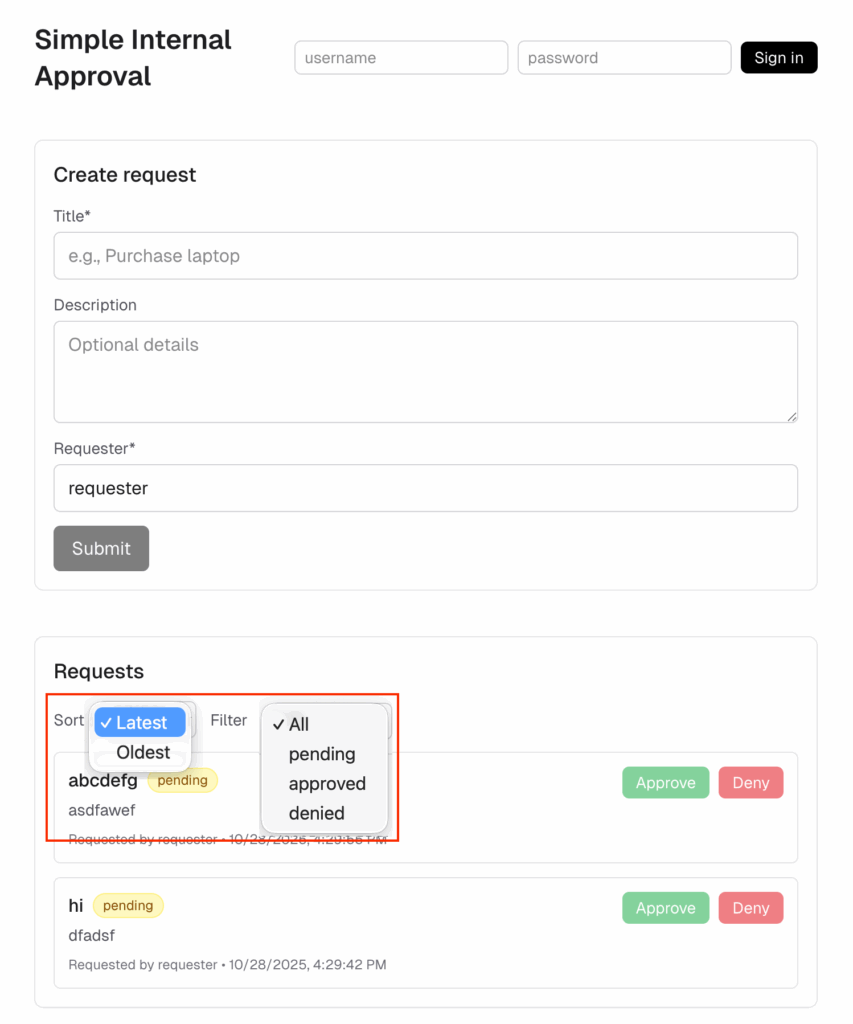Click into the Description textarea
This screenshot has width=853, height=1024.
425,371
